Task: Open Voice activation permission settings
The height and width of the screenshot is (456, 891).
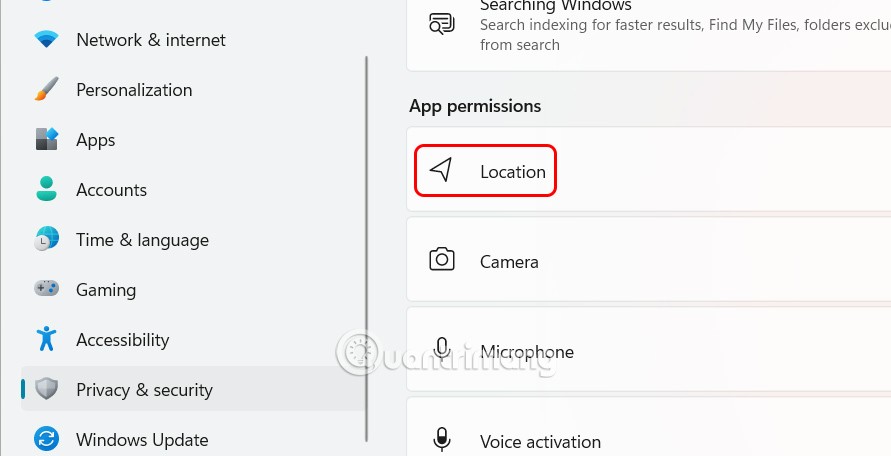Action: (x=540, y=441)
